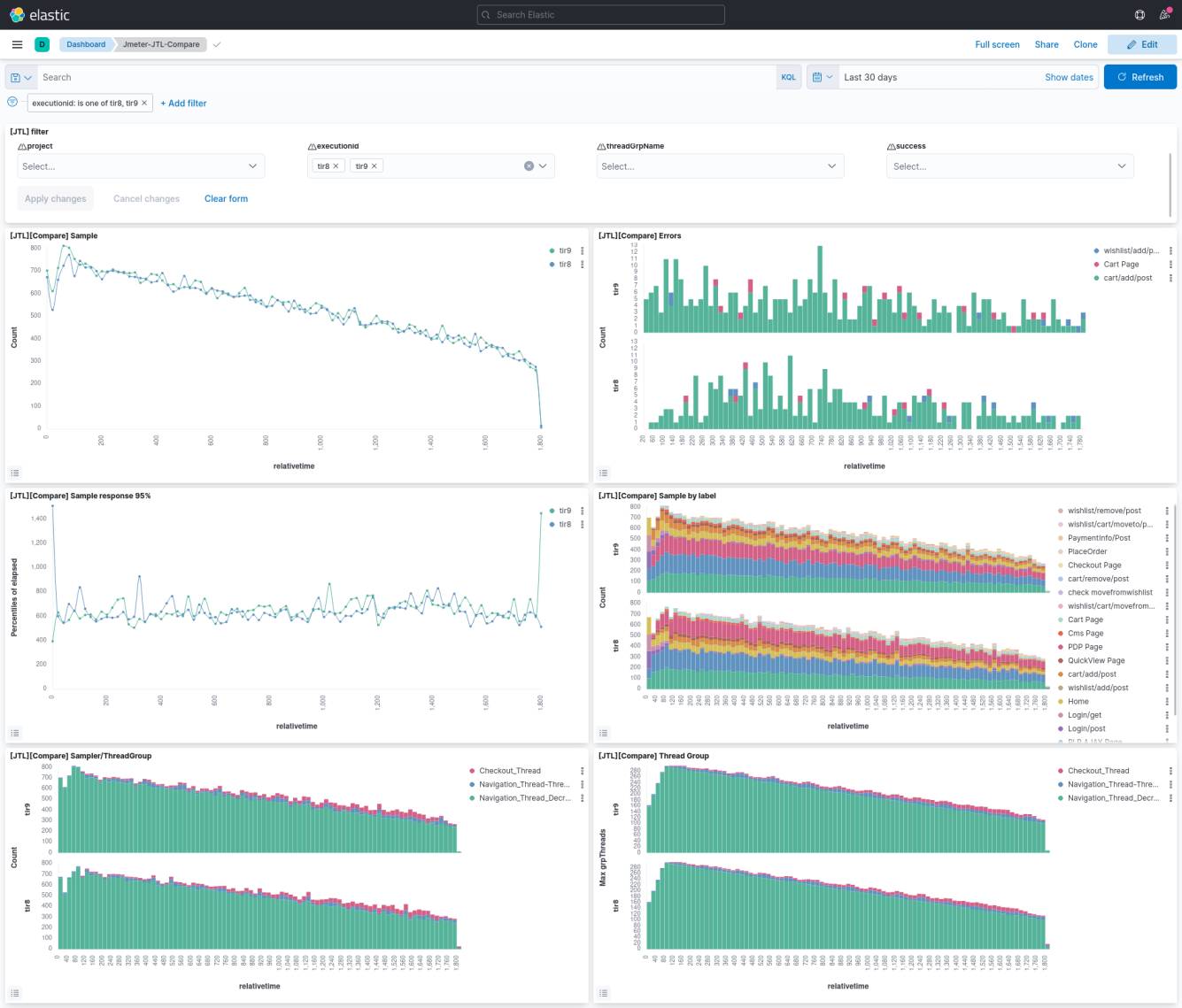Expand the success Select dropdown
This screenshot has height=1008, width=1182.
(1010, 166)
